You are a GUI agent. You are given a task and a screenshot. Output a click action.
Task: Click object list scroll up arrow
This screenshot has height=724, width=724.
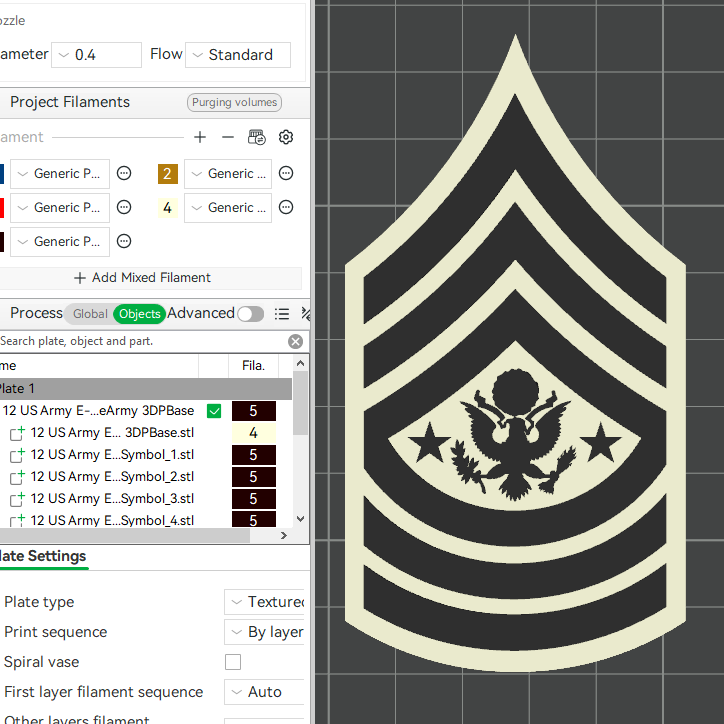click(x=300, y=363)
